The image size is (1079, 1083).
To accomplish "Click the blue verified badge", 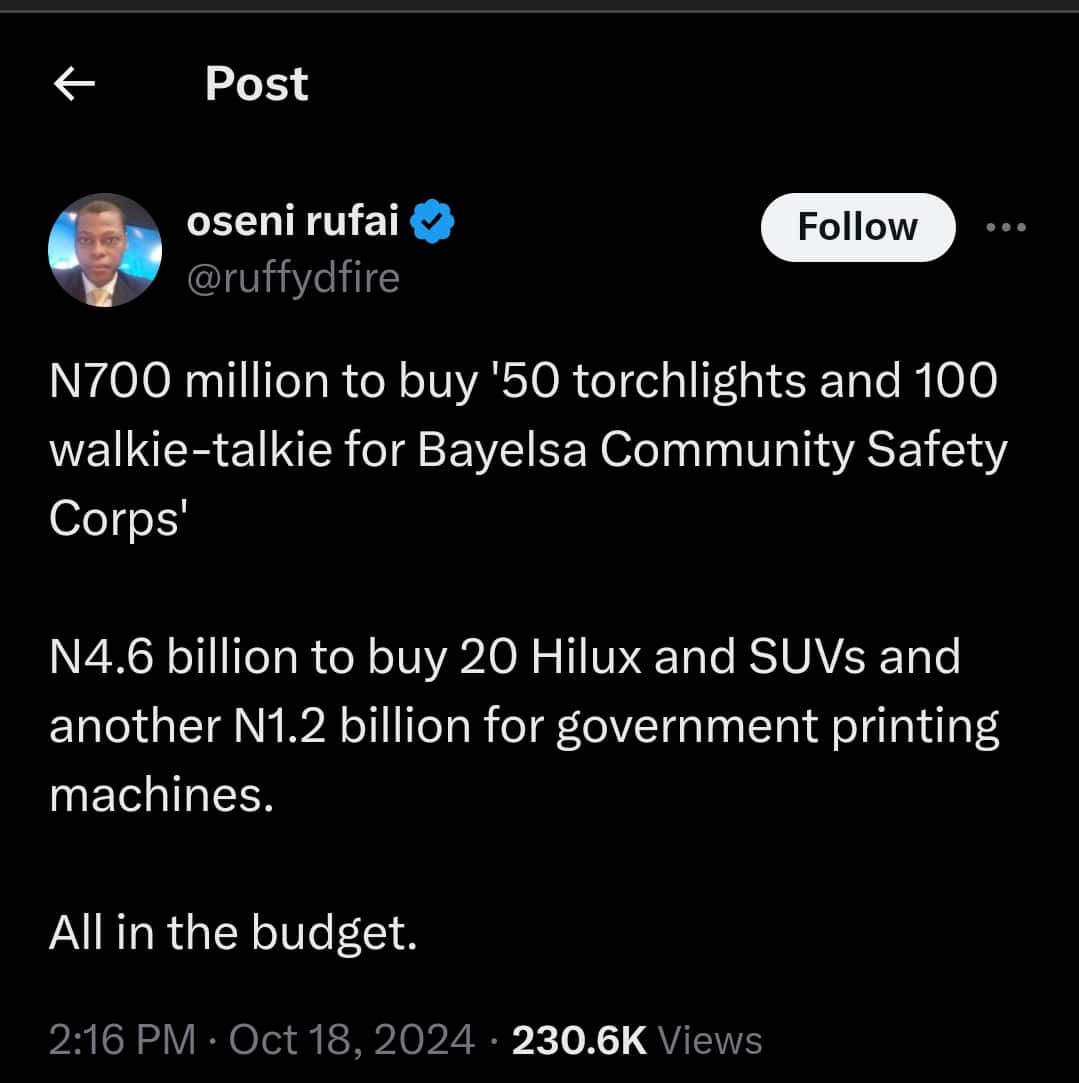I will (435, 223).
